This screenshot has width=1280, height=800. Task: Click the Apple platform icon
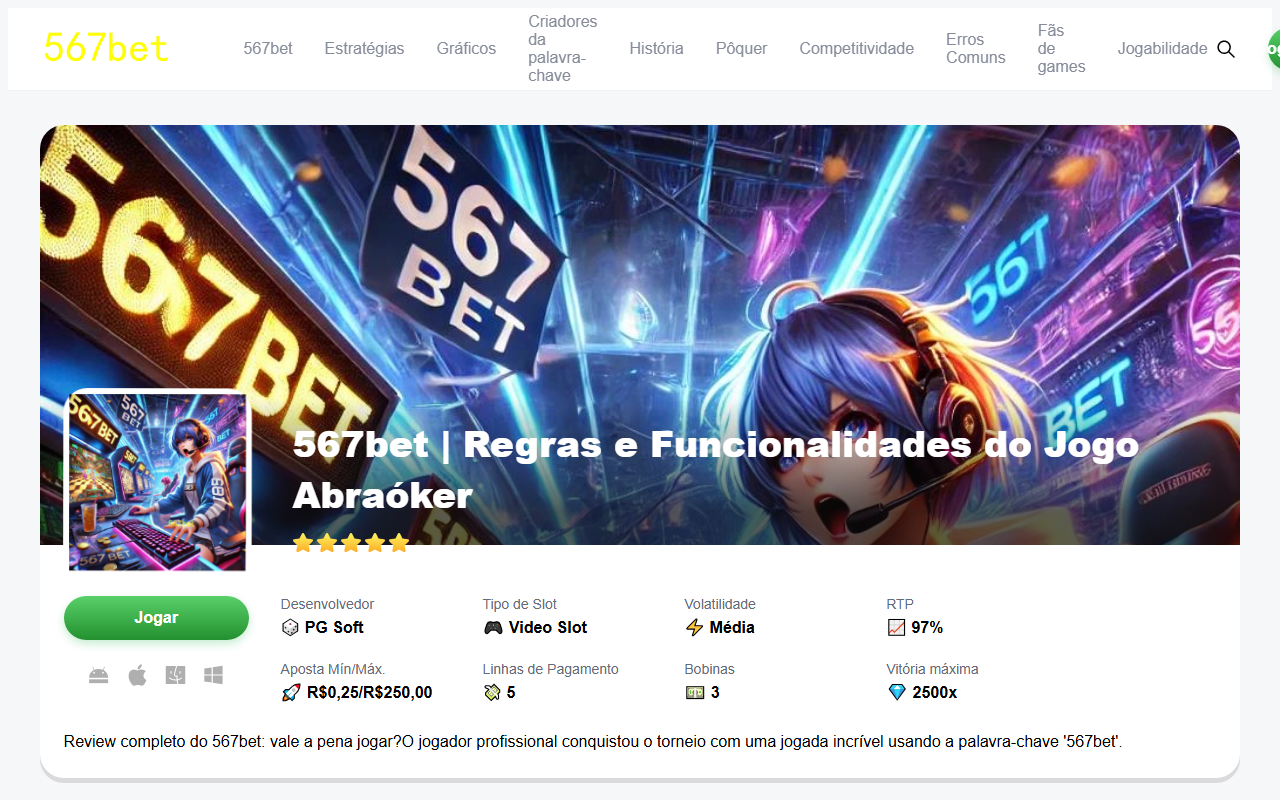pos(137,676)
